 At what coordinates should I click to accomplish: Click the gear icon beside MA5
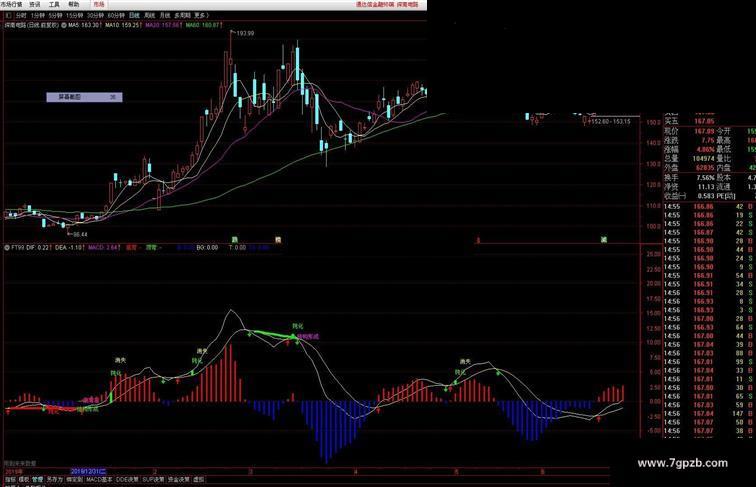point(64,25)
